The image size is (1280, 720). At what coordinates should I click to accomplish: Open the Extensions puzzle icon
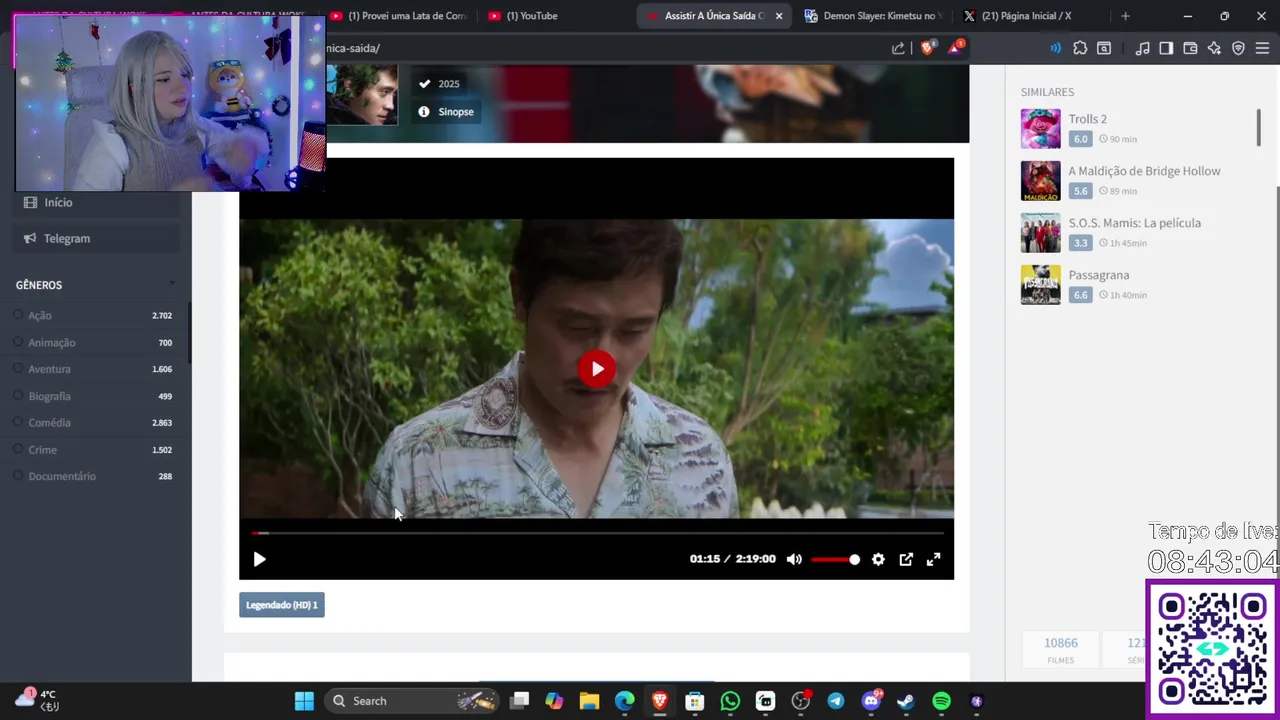1080,48
